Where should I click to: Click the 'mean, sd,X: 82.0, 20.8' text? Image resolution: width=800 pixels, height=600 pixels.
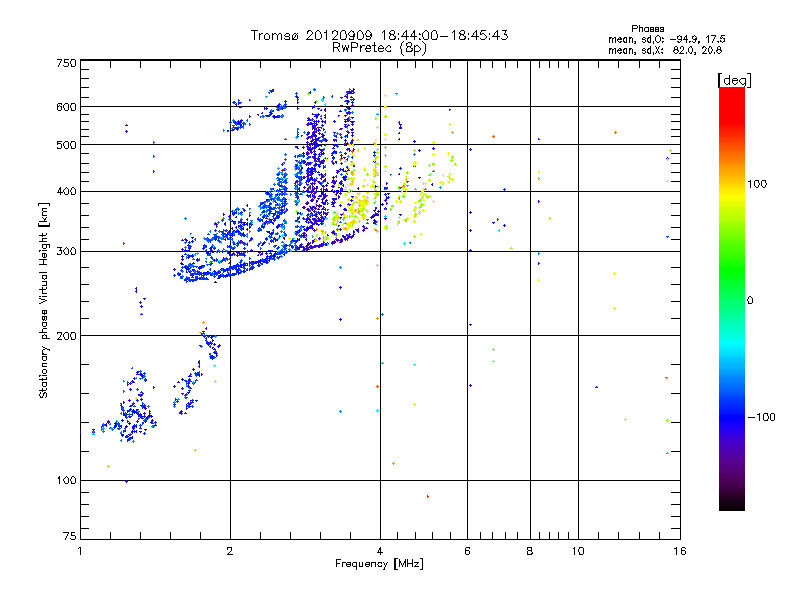[x=665, y=50]
